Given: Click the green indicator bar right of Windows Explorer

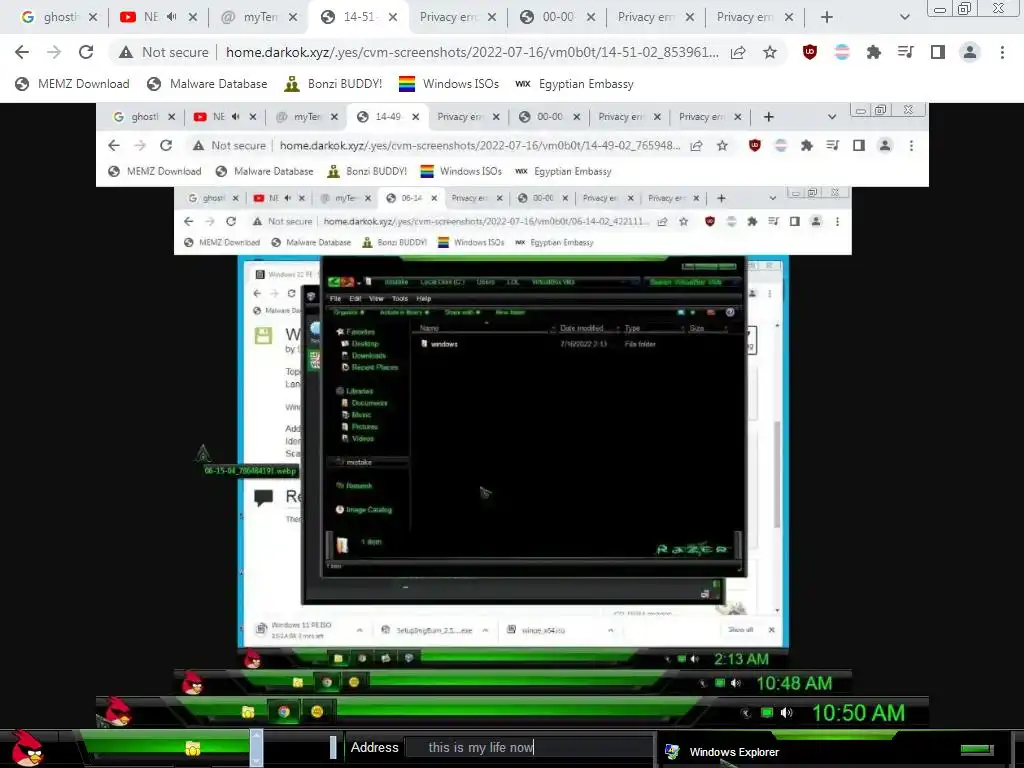Looking at the screenshot, I should [x=978, y=750].
